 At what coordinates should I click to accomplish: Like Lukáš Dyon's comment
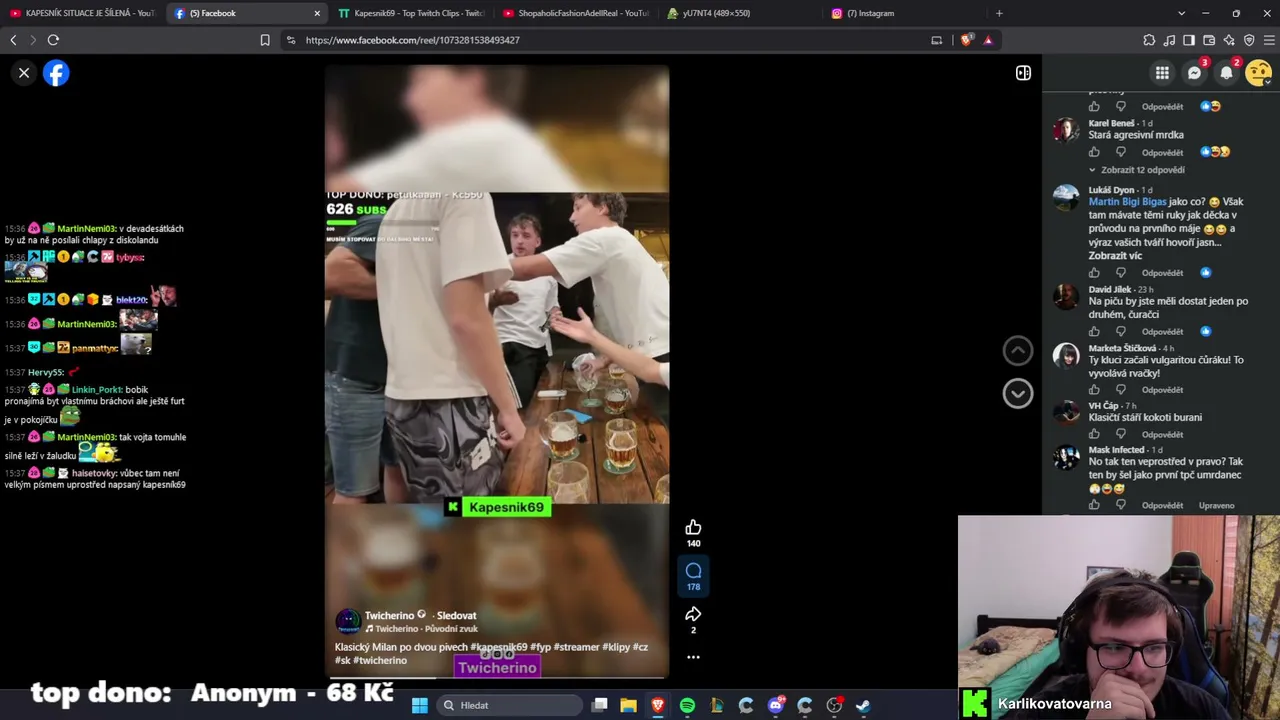1094,272
